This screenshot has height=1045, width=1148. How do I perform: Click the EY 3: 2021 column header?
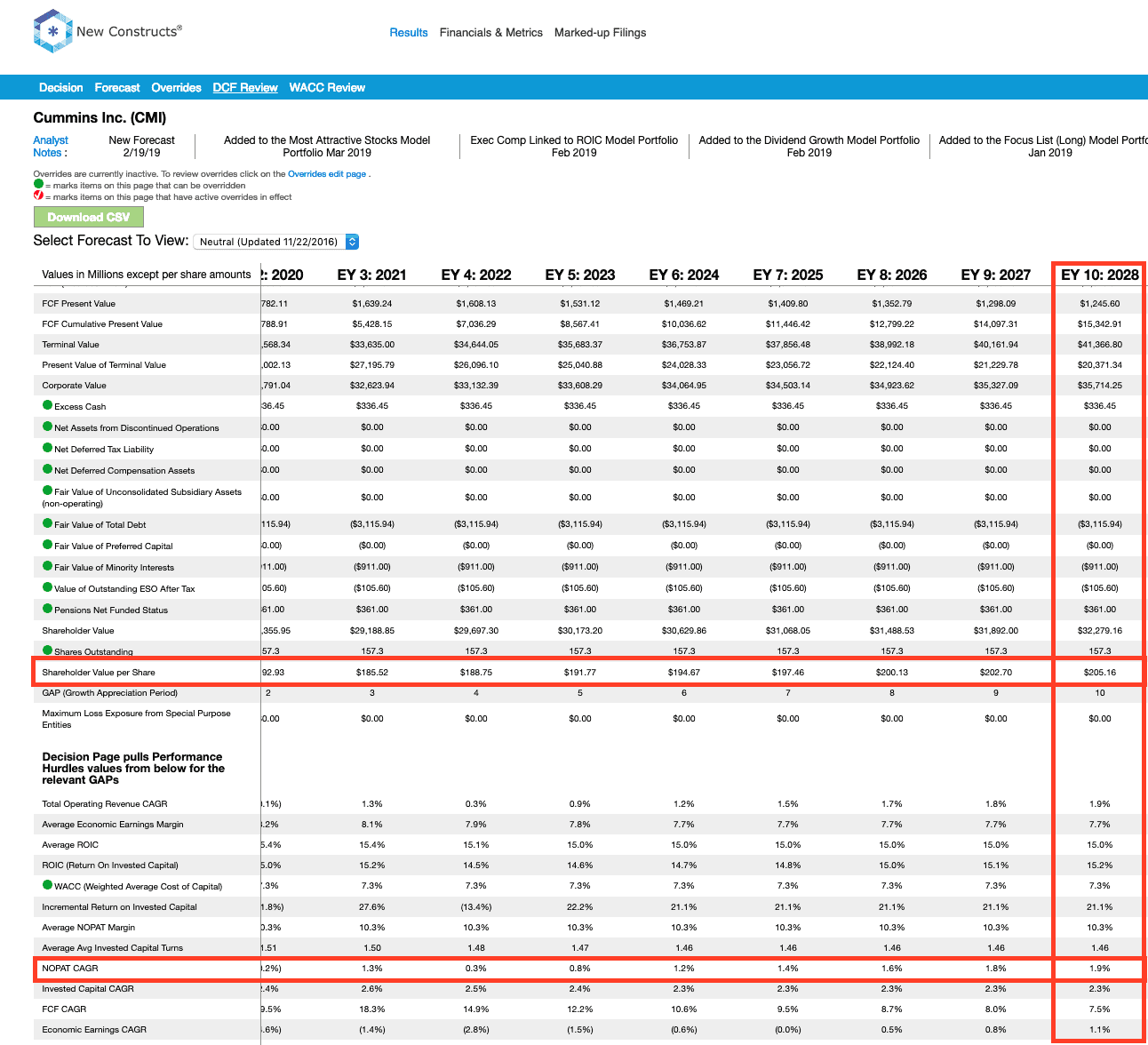coord(372,275)
